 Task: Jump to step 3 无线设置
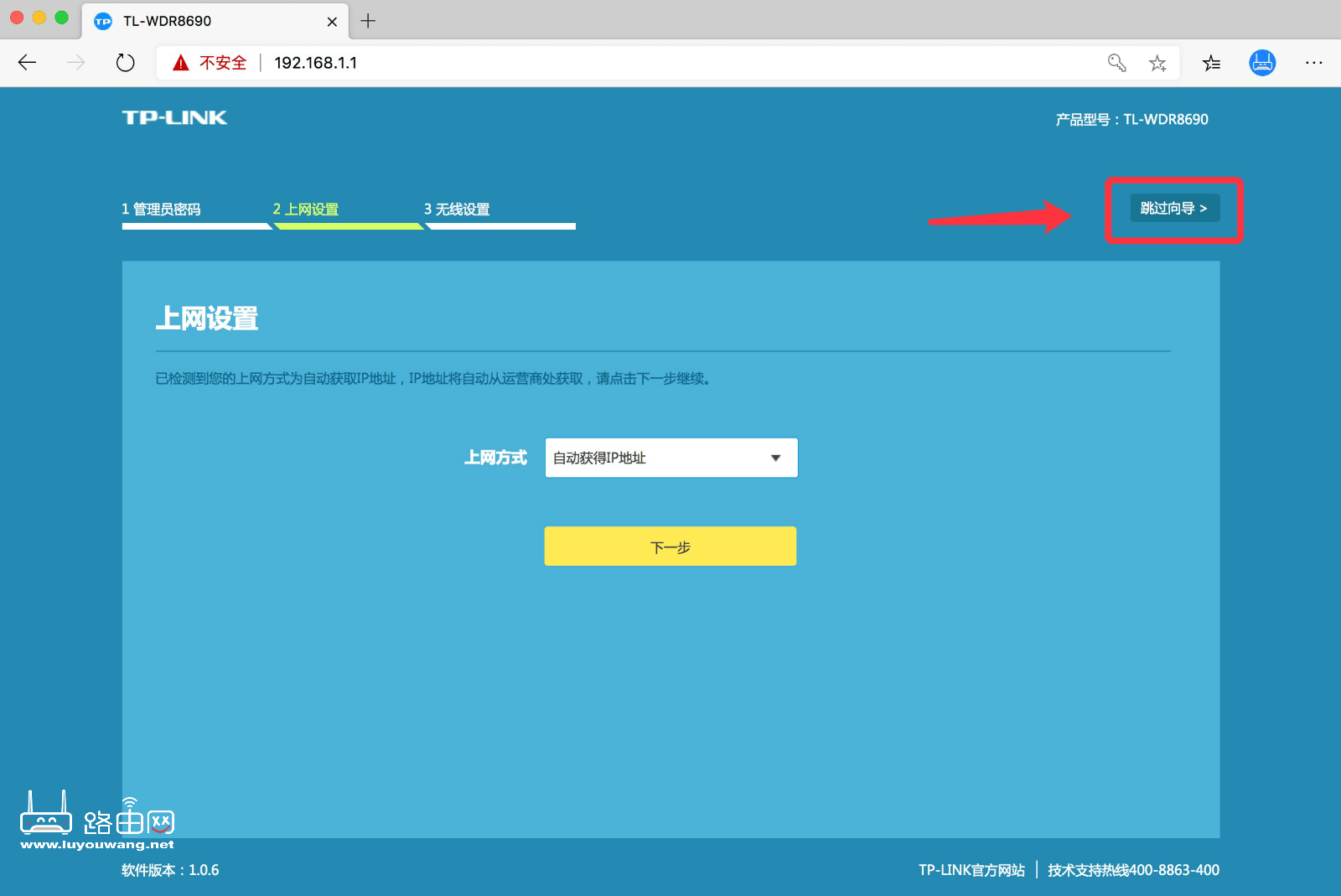457,210
